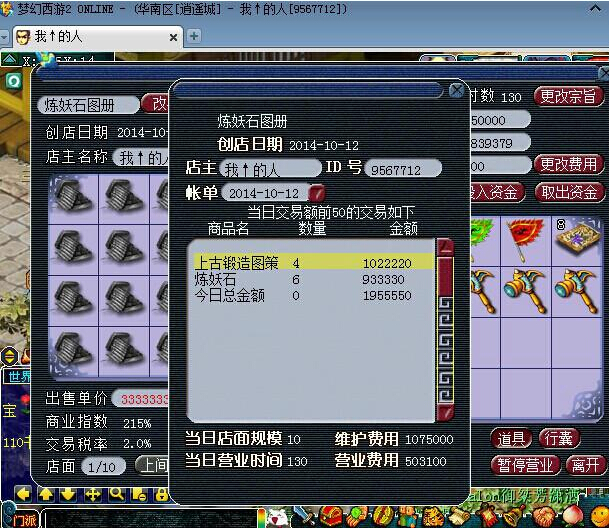This screenshot has height=528, width=609.
Task: Click the magnifier icon in bottom toolbar
Action: [116, 495]
